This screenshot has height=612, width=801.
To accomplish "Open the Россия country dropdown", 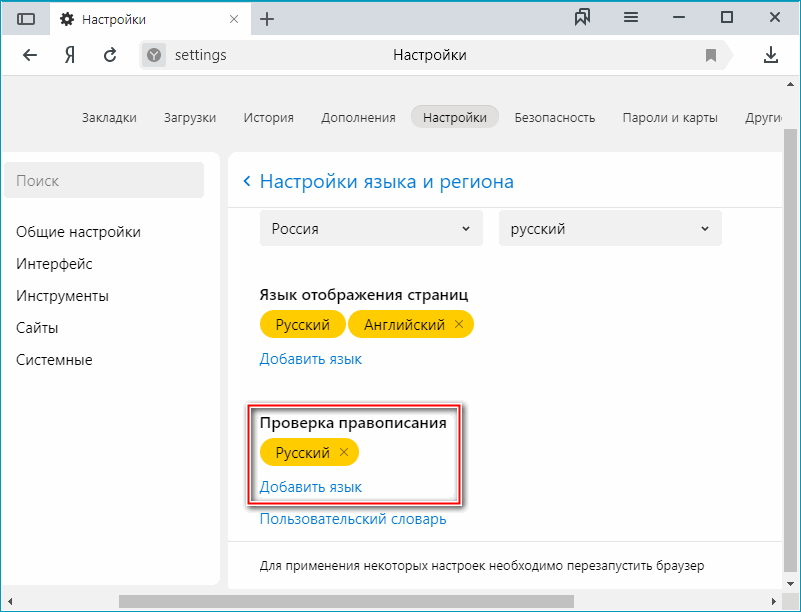I will coord(370,228).
